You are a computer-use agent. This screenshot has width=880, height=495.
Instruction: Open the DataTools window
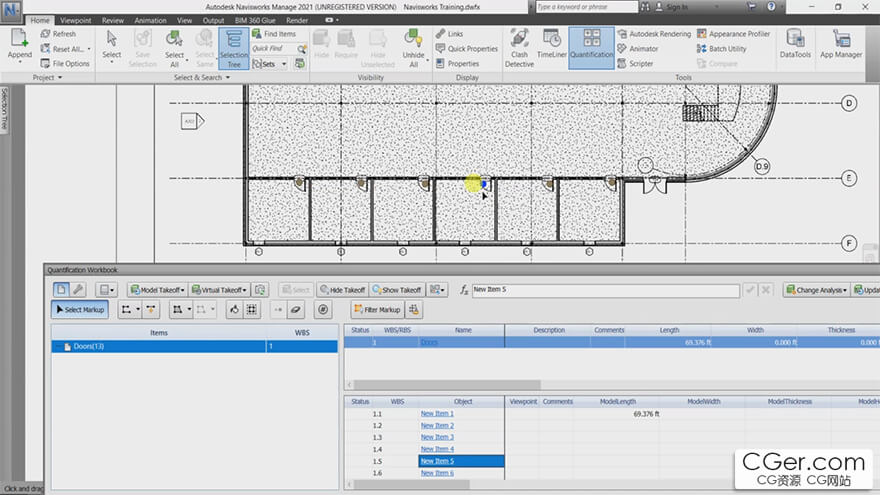pyautogui.click(x=795, y=44)
